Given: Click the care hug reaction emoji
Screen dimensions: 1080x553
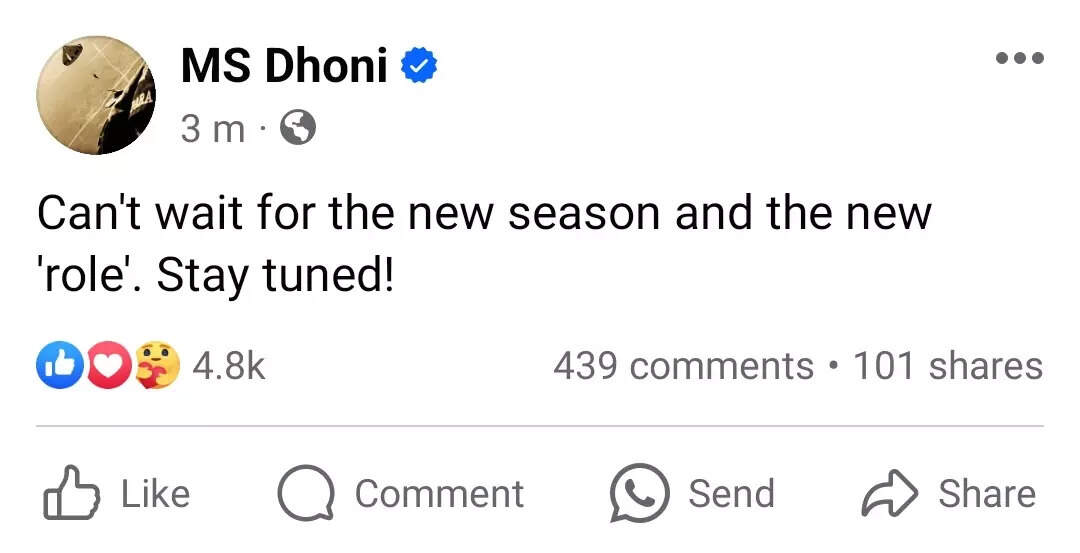Looking at the screenshot, I should (x=157, y=365).
